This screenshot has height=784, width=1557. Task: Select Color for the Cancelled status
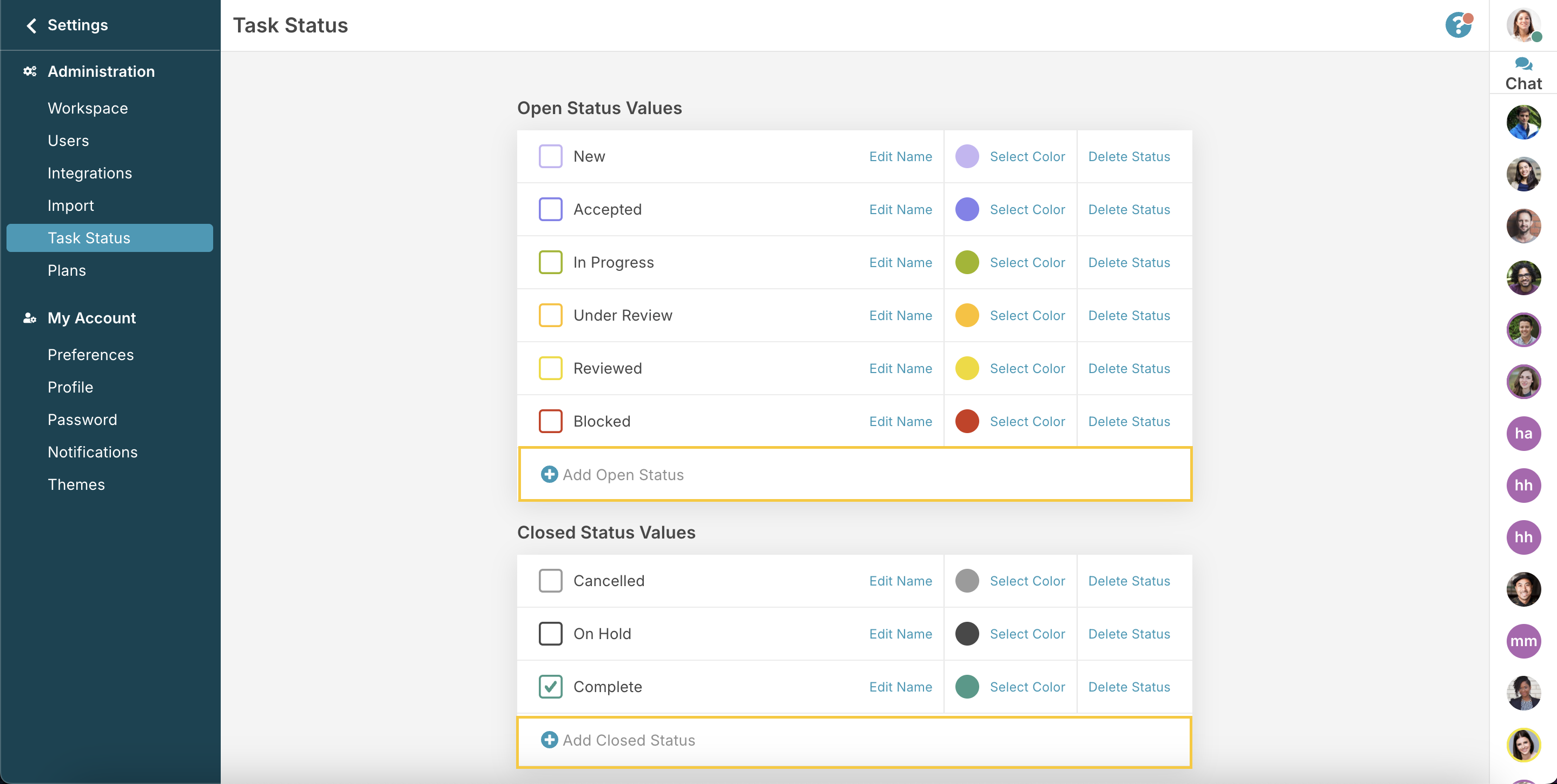click(x=1027, y=581)
